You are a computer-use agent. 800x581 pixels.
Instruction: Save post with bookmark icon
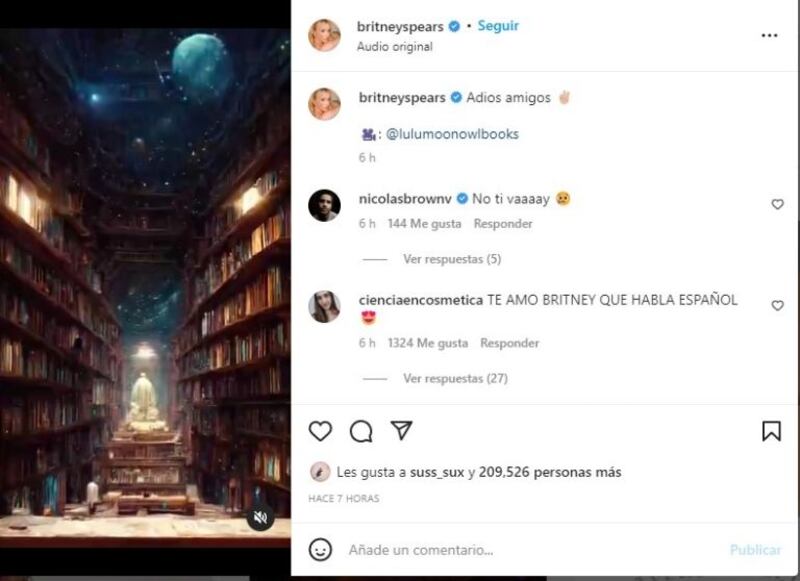point(771,431)
